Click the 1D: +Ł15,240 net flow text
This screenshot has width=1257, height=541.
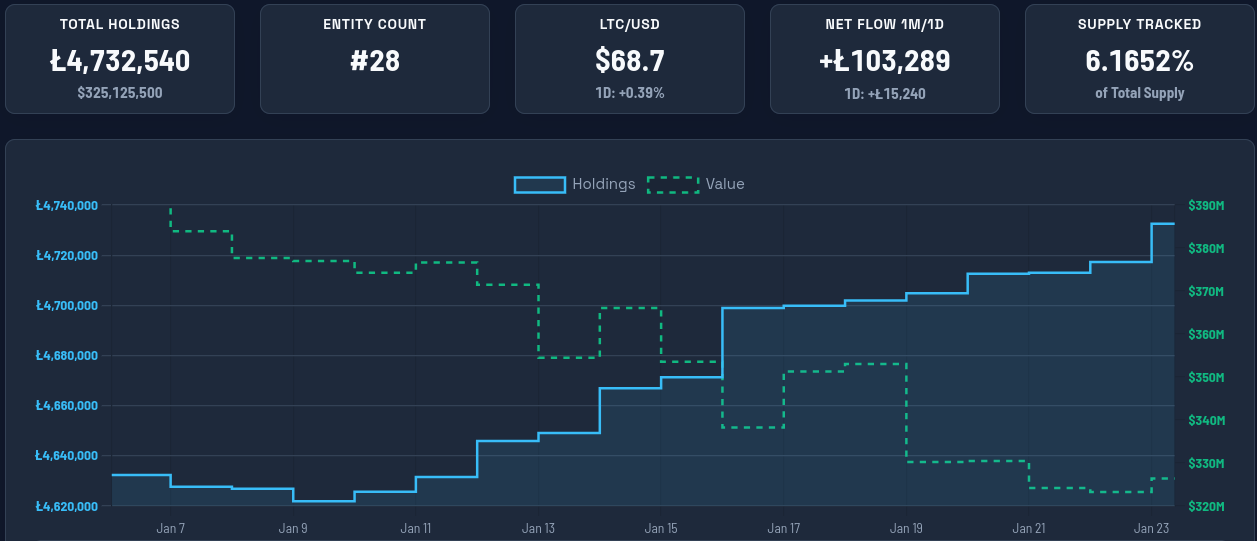click(x=885, y=93)
